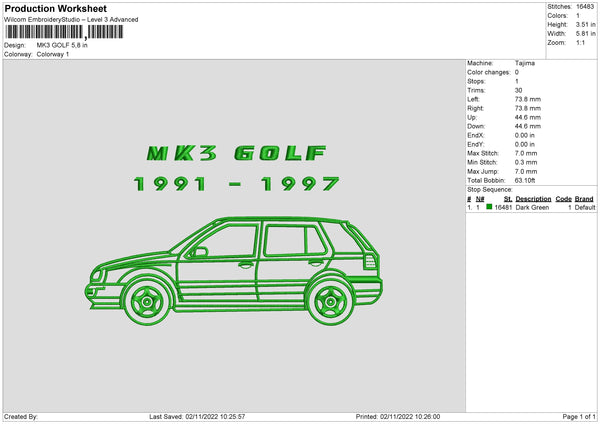This screenshot has height=424, width=600.
Task: Click the Dark Green thread color swatch
Action: click(x=489, y=207)
